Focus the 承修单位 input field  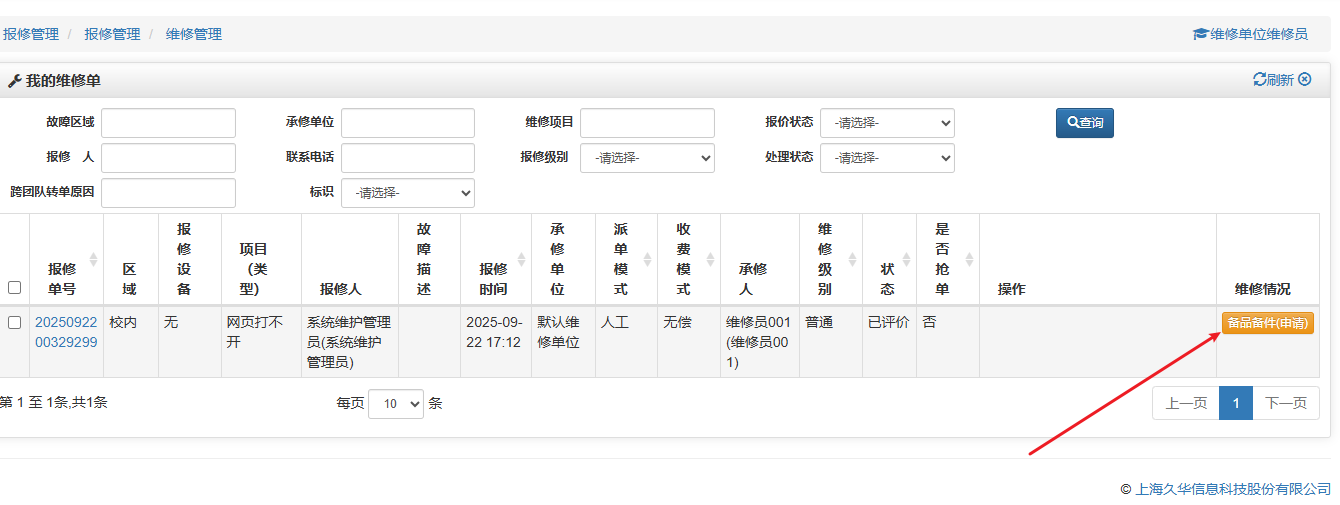tap(408, 123)
